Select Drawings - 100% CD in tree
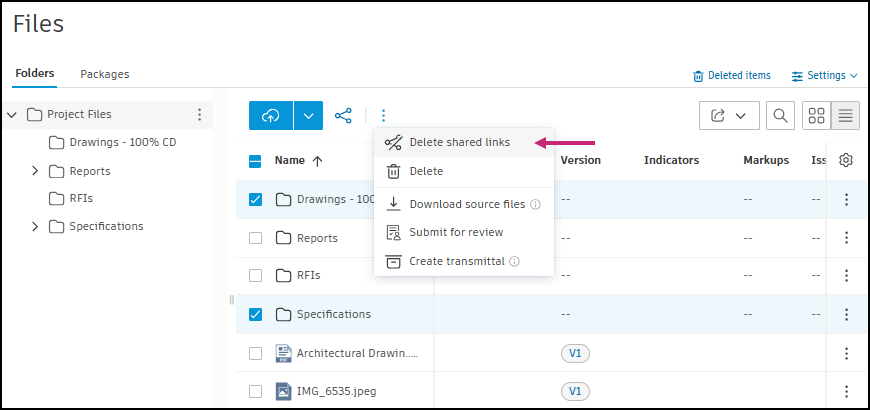870x410 pixels. coord(123,143)
